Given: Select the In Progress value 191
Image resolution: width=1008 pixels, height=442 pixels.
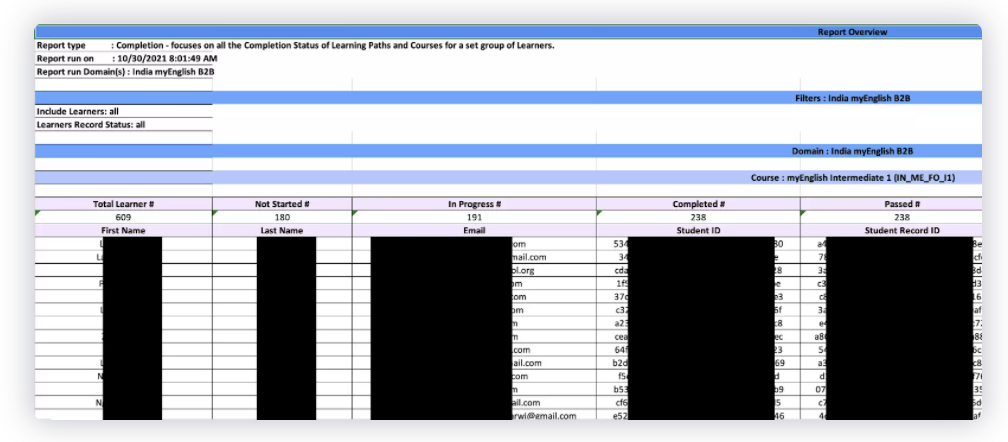Looking at the screenshot, I should click(474, 217).
